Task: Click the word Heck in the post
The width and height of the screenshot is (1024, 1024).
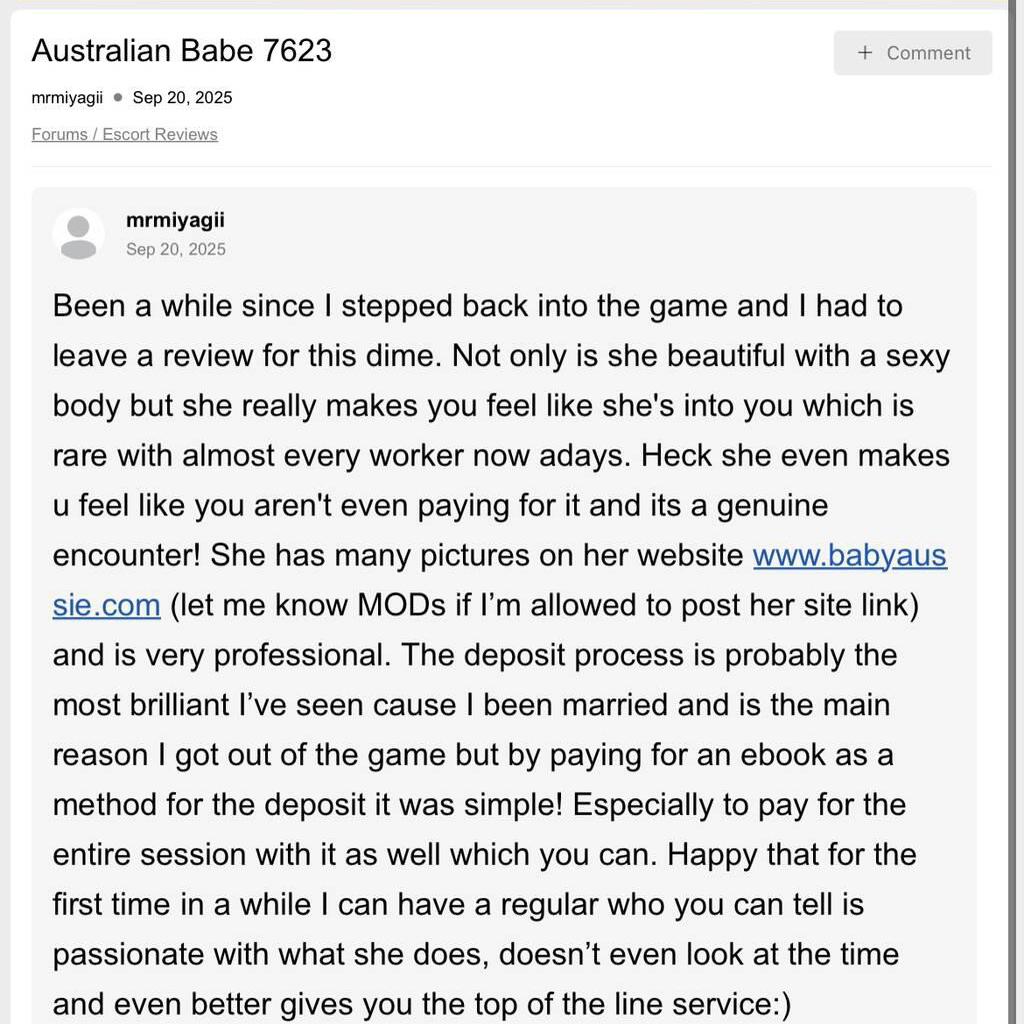Action: point(677,455)
